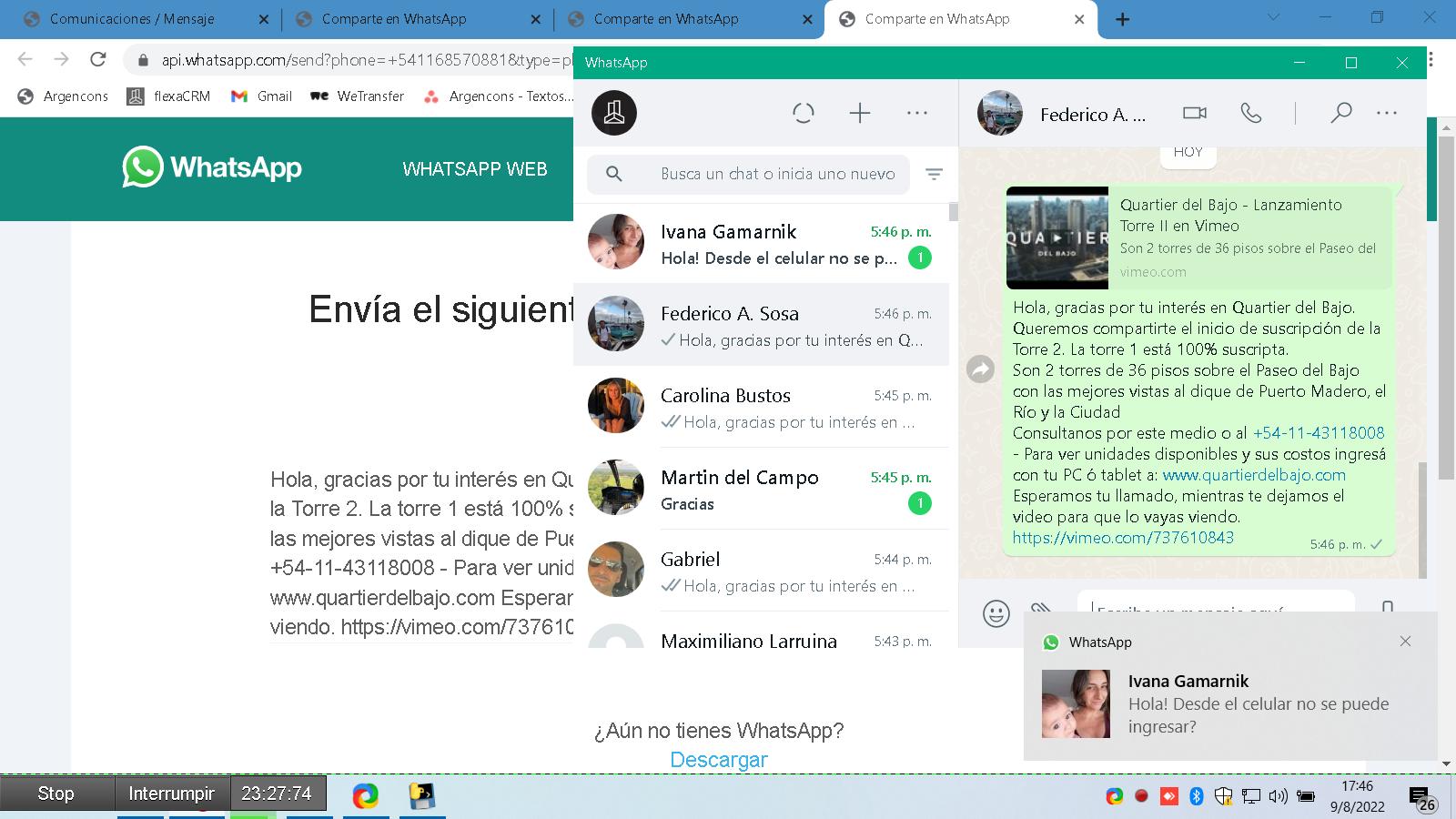Click Descargar link on WhatsApp page

click(719, 760)
